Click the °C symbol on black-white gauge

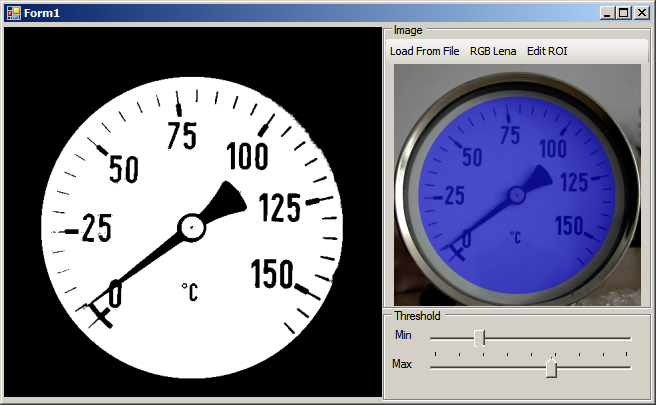[x=189, y=291]
